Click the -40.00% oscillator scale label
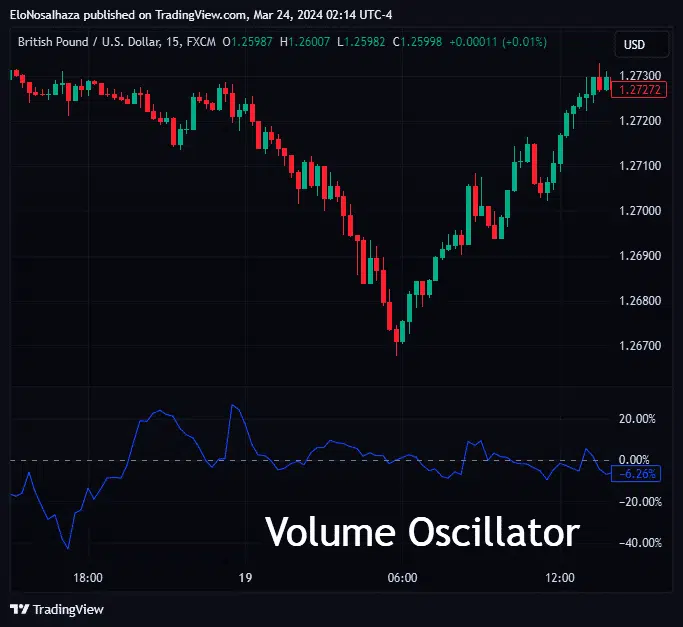The image size is (683, 627). (637, 543)
